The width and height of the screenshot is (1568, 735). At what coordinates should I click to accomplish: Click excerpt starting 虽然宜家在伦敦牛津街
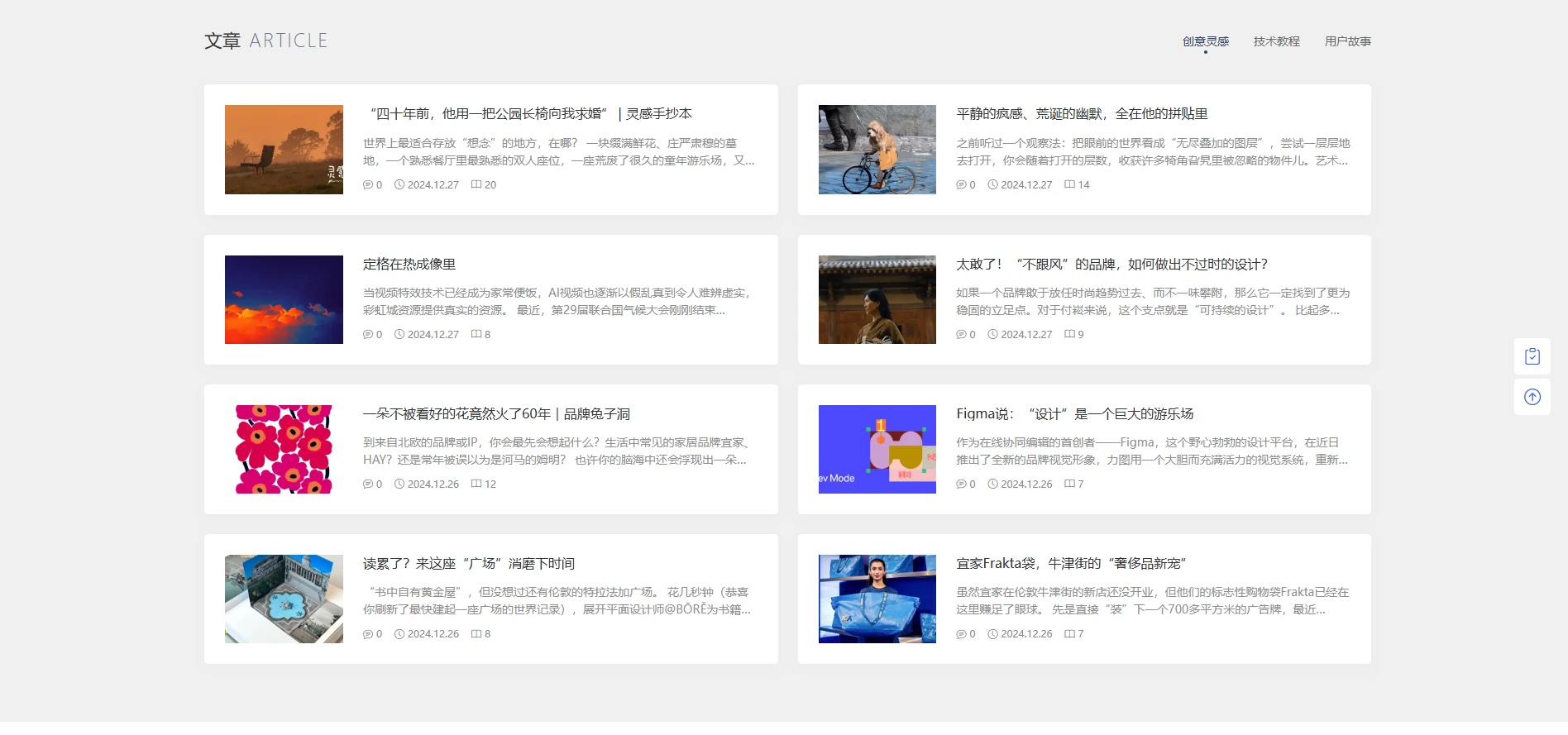point(1153,601)
